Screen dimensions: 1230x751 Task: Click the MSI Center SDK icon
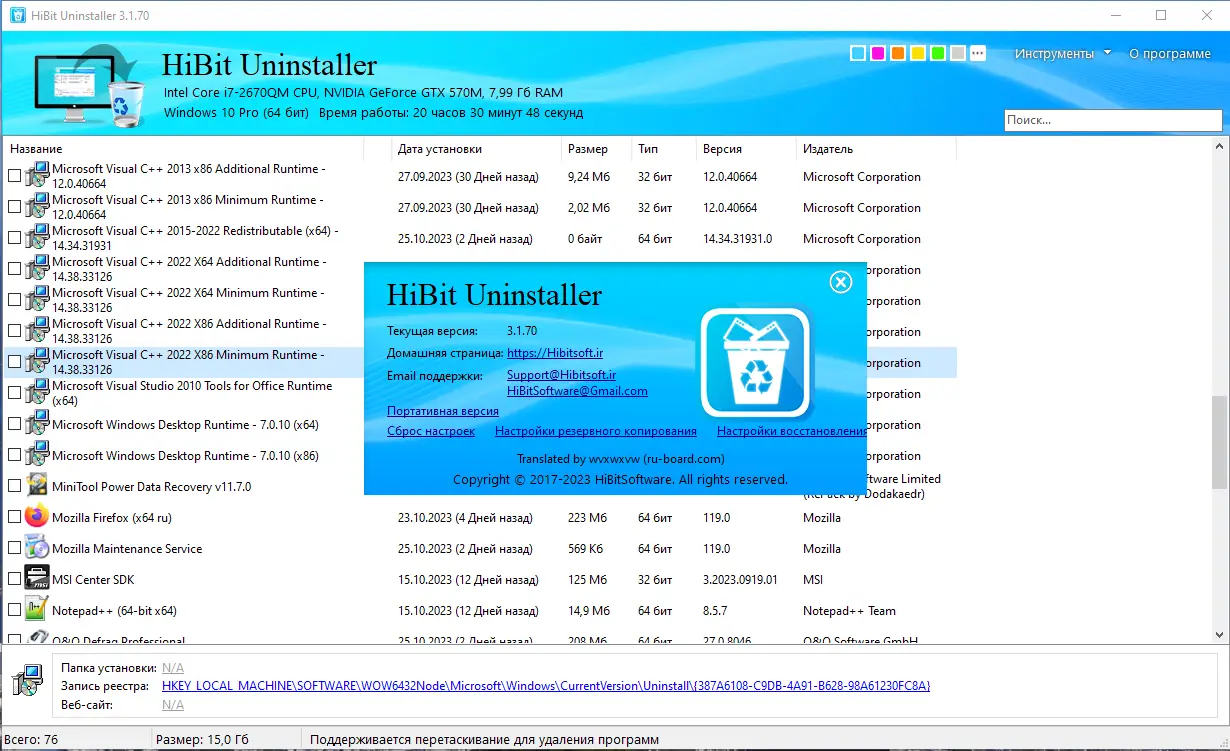(x=37, y=579)
